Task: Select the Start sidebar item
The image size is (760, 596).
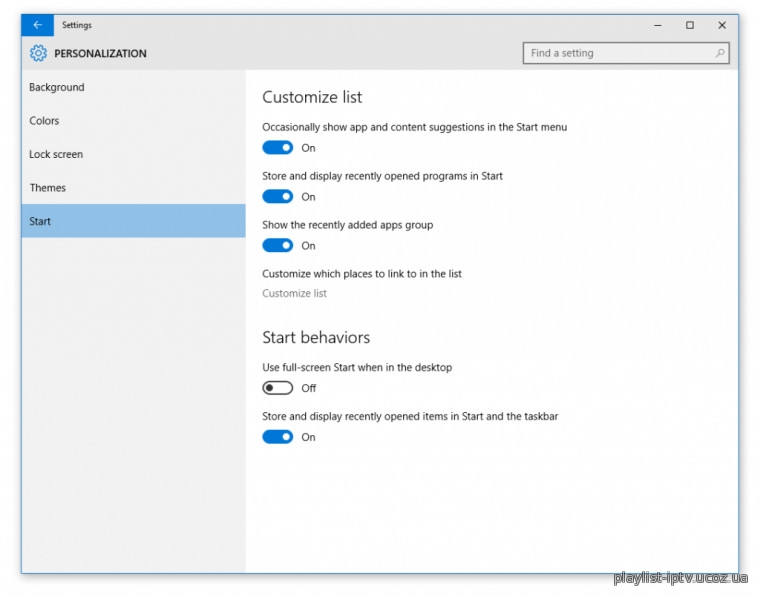Action: click(134, 221)
